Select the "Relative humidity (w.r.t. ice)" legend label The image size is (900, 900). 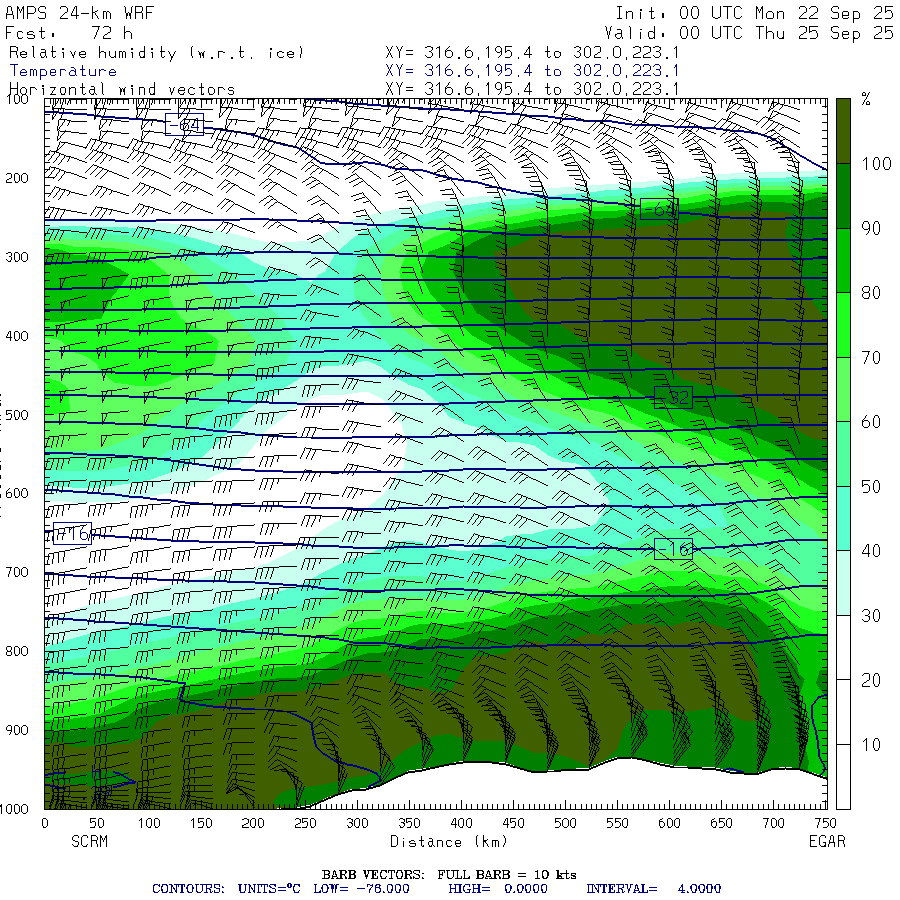pyautogui.click(x=156, y=53)
